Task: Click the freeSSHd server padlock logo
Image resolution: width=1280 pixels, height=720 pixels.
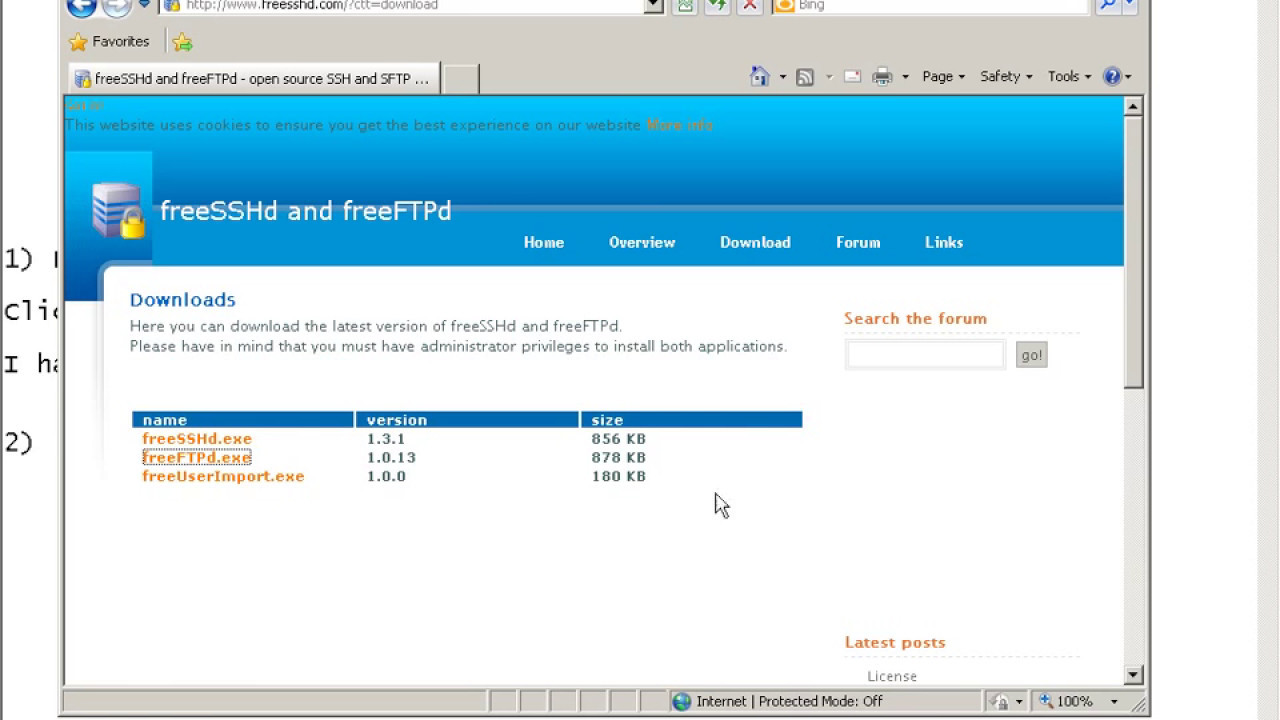Action: [x=118, y=210]
